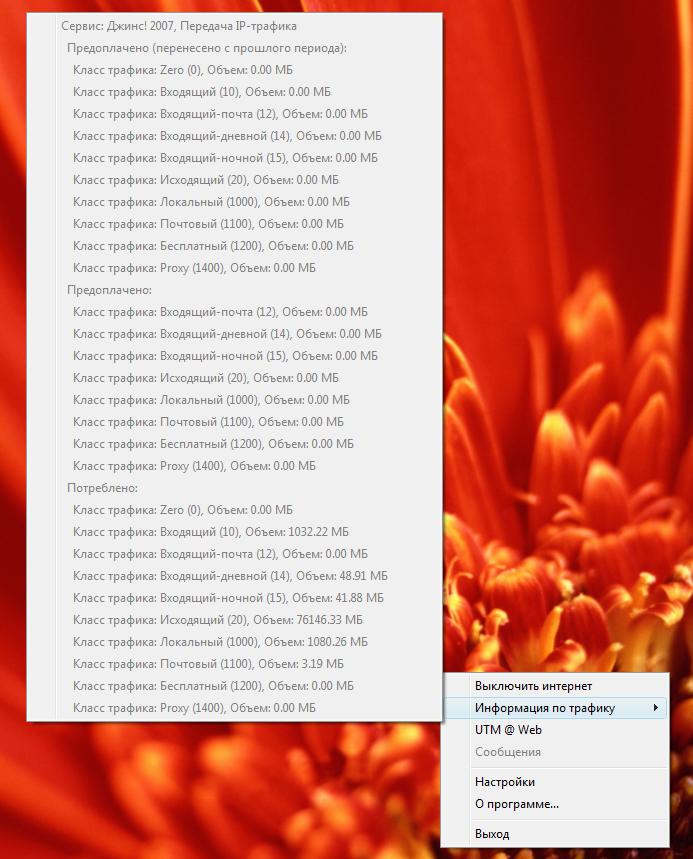Select 'Входящий-ночной (15)' row in carried-over section
693x859 pixels.
(234, 158)
